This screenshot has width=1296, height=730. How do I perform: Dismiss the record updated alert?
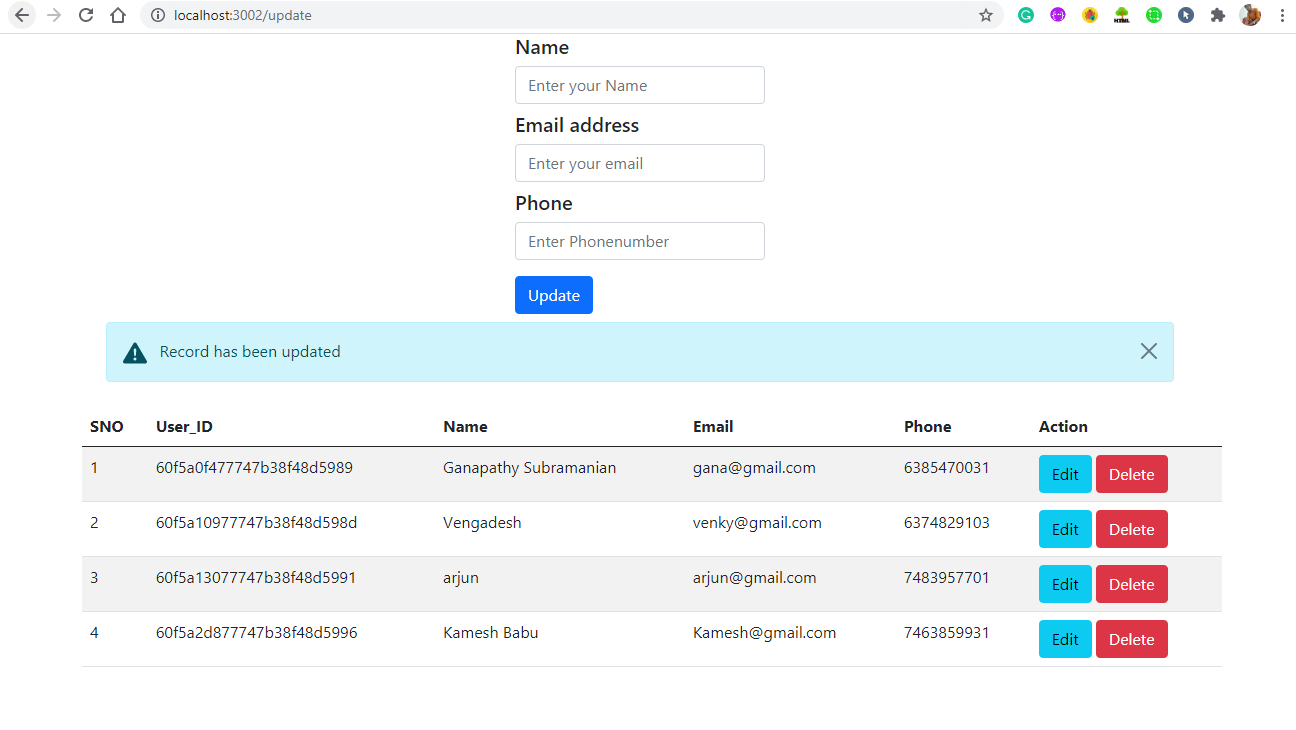[1148, 351]
